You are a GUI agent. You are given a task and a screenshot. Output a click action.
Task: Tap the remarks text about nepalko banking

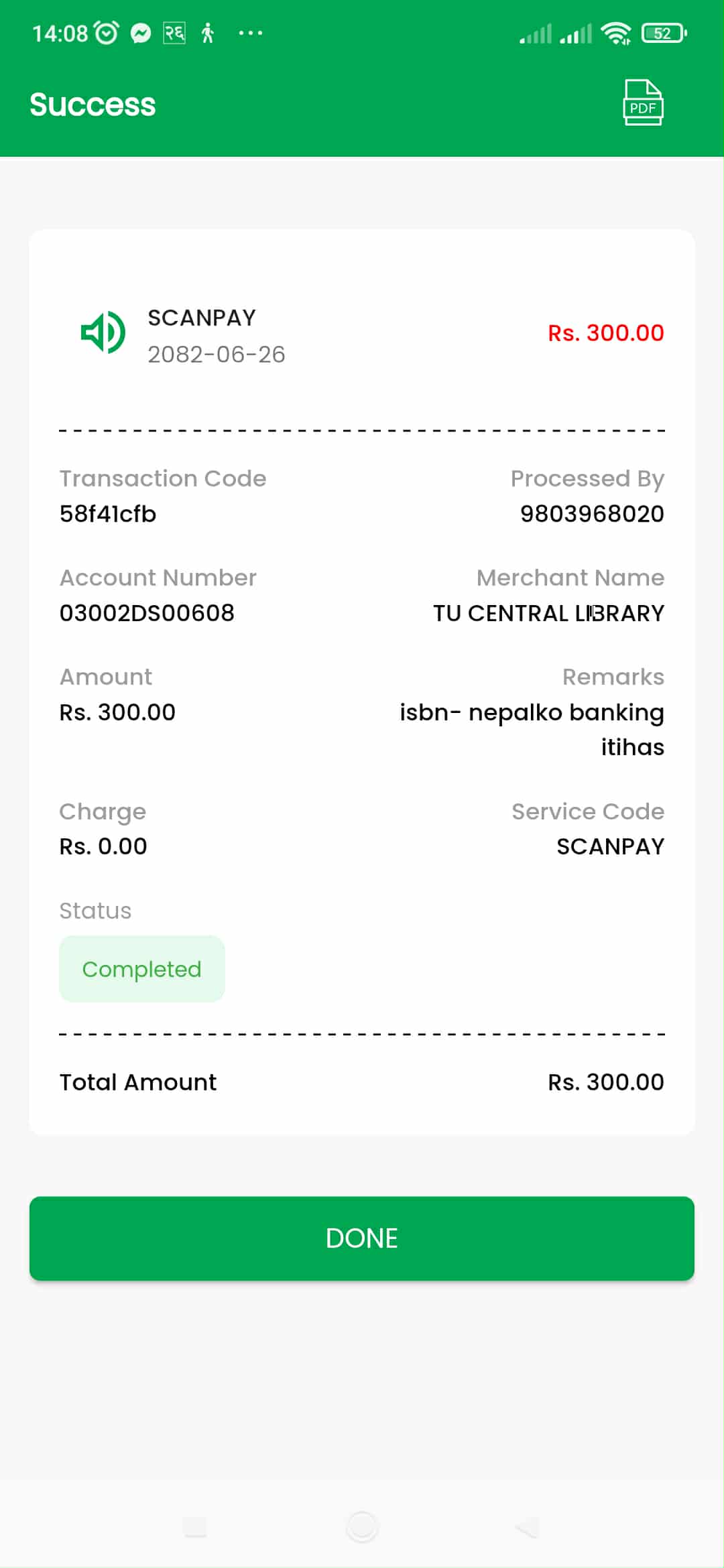coord(532,729)
